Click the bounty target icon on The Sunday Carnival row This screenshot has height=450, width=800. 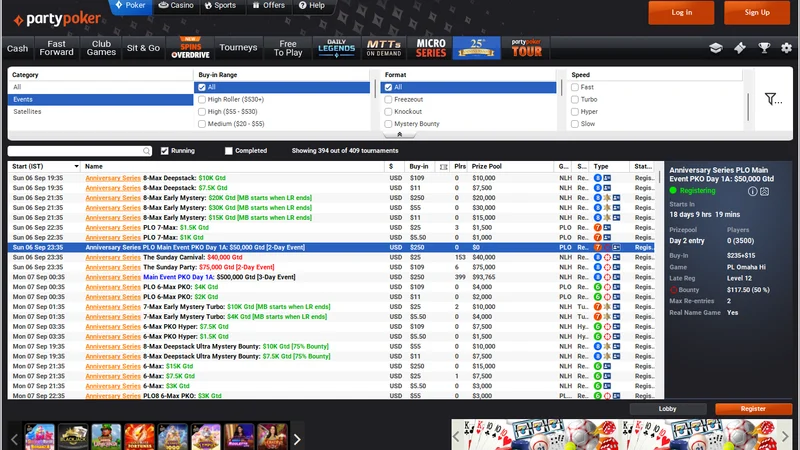(x=607, y=257)
